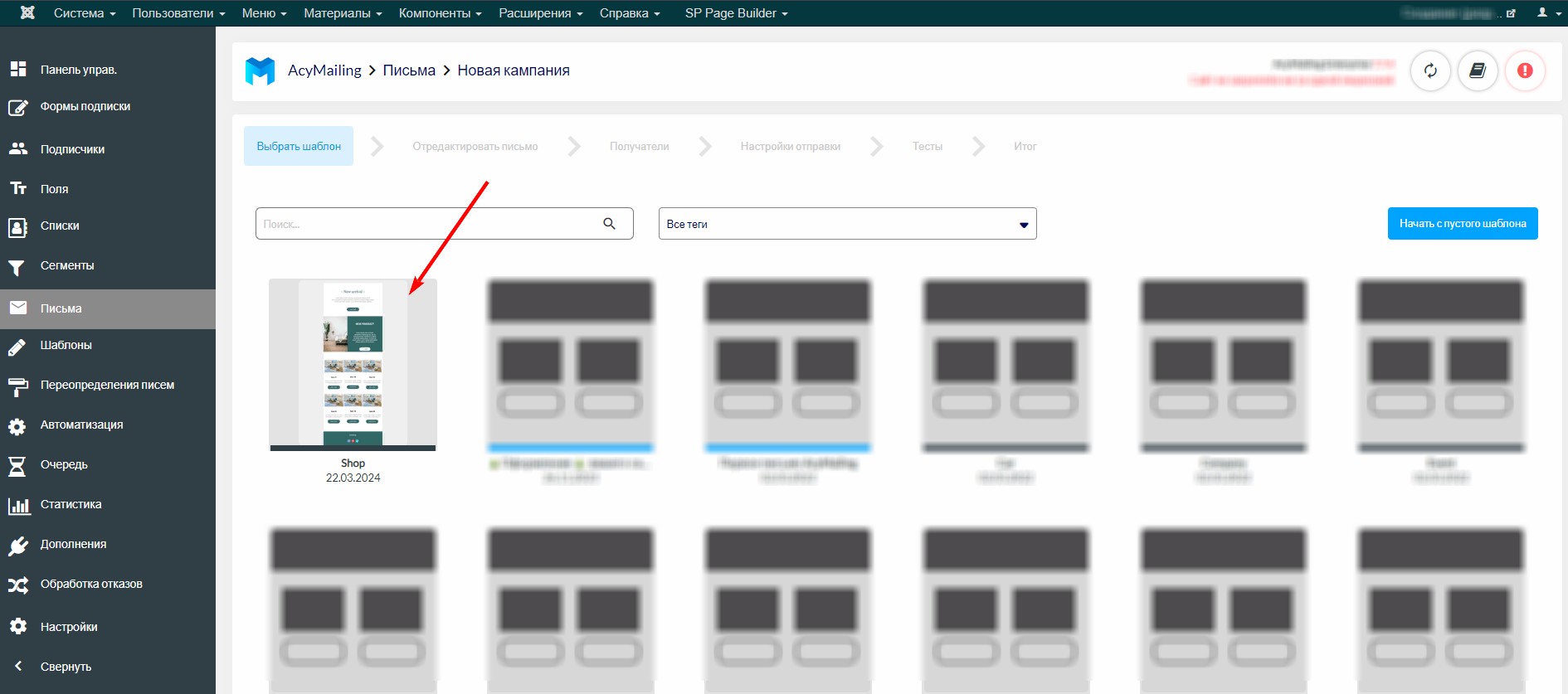Screen dimensions: 1568x694
Task: Expand the Материалы menu
Action: coord(343,13)
